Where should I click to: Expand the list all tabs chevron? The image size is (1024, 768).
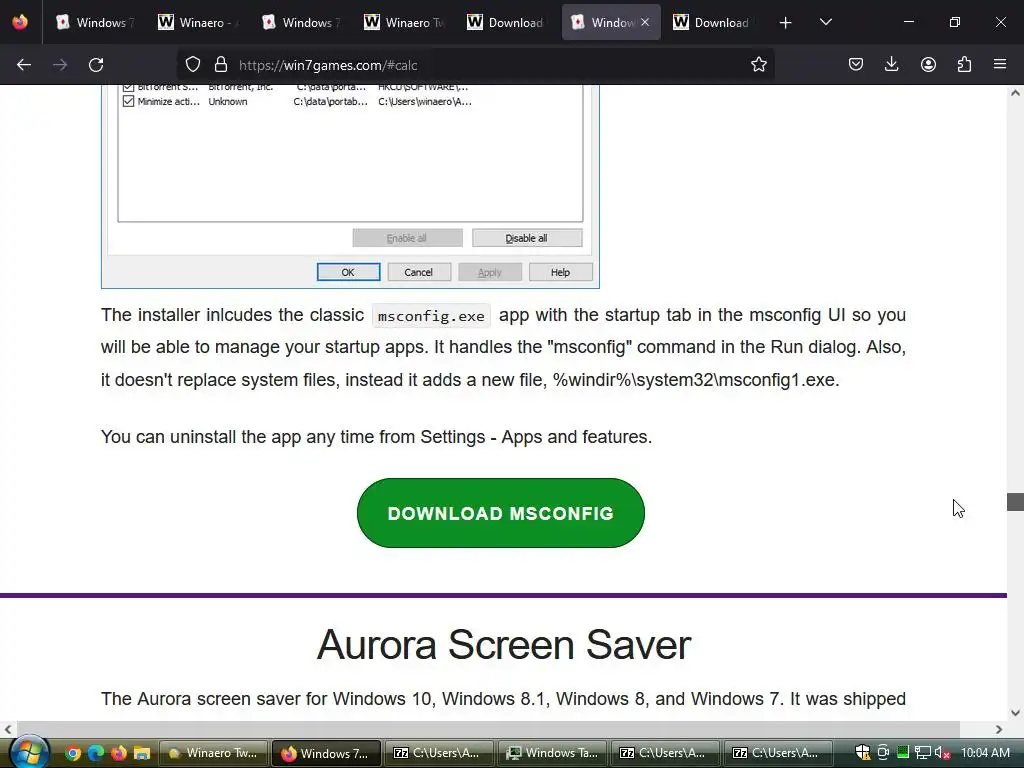(x=825, y=22)
